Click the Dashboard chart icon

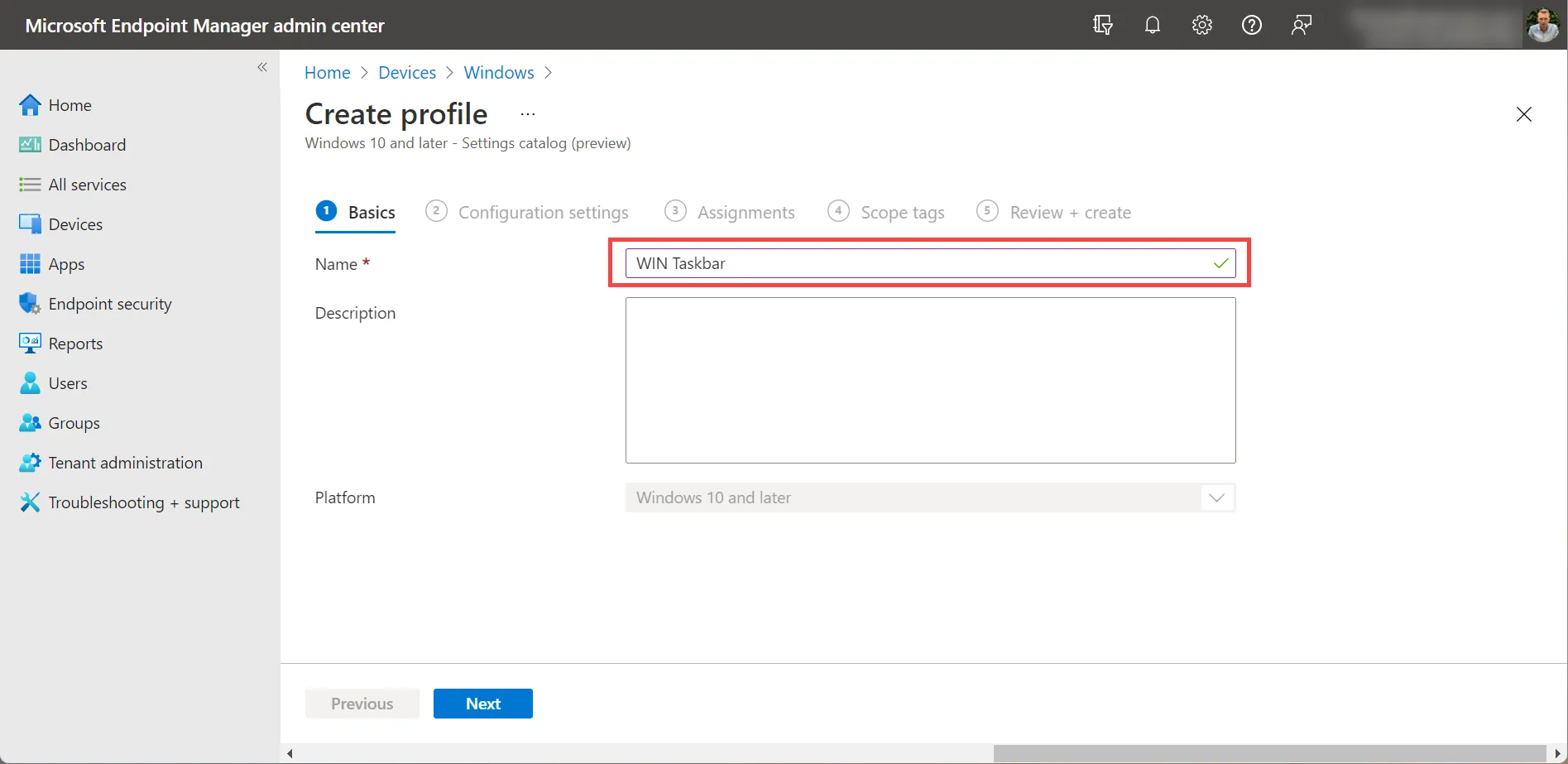30,145
